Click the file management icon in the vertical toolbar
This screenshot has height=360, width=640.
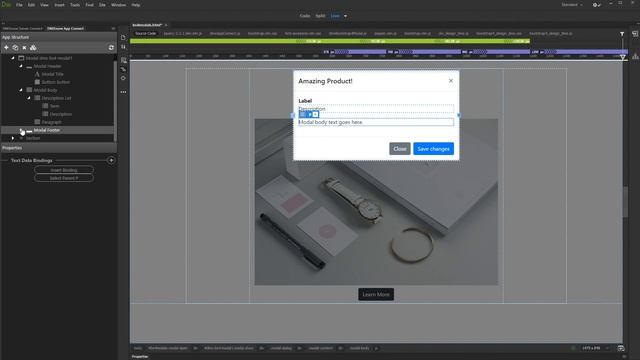(123, 38)
